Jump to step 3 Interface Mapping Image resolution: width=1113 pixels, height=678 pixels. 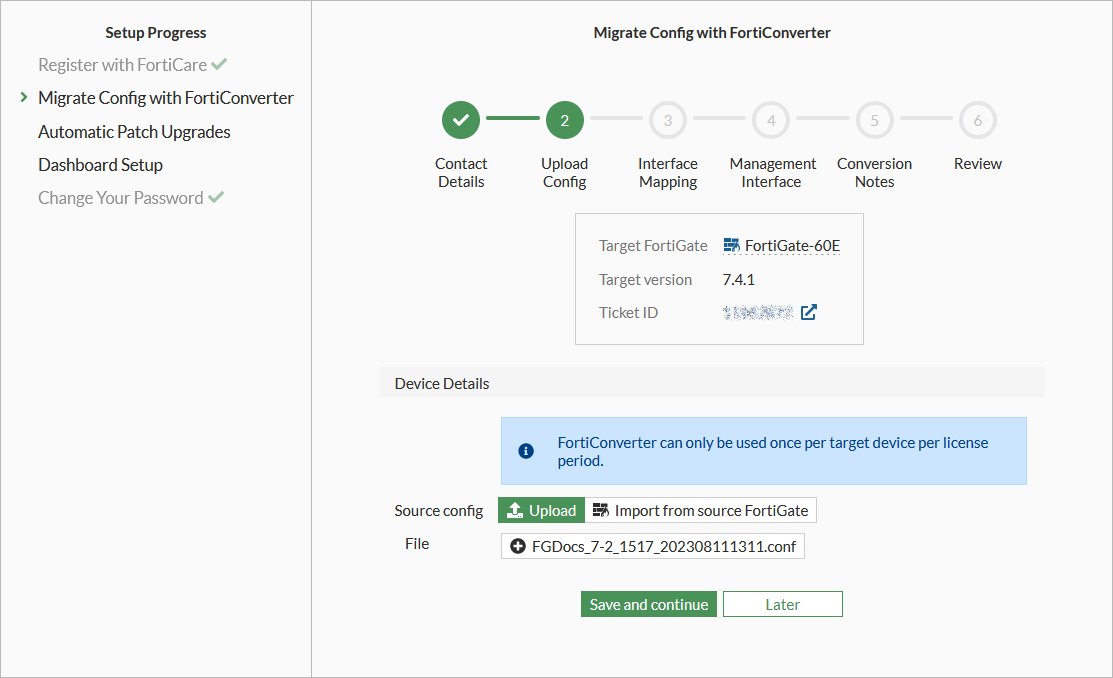coord(668,121)
